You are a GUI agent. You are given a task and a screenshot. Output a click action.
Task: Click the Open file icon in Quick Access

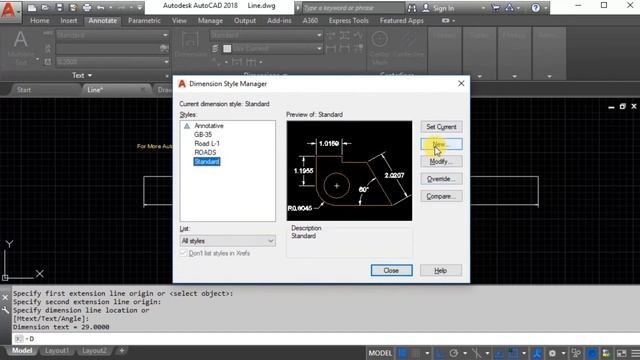click(45, 7)
